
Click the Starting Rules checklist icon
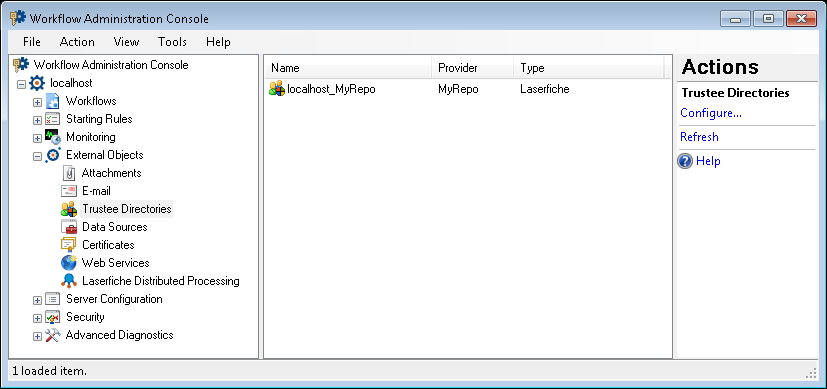point(53,119)
